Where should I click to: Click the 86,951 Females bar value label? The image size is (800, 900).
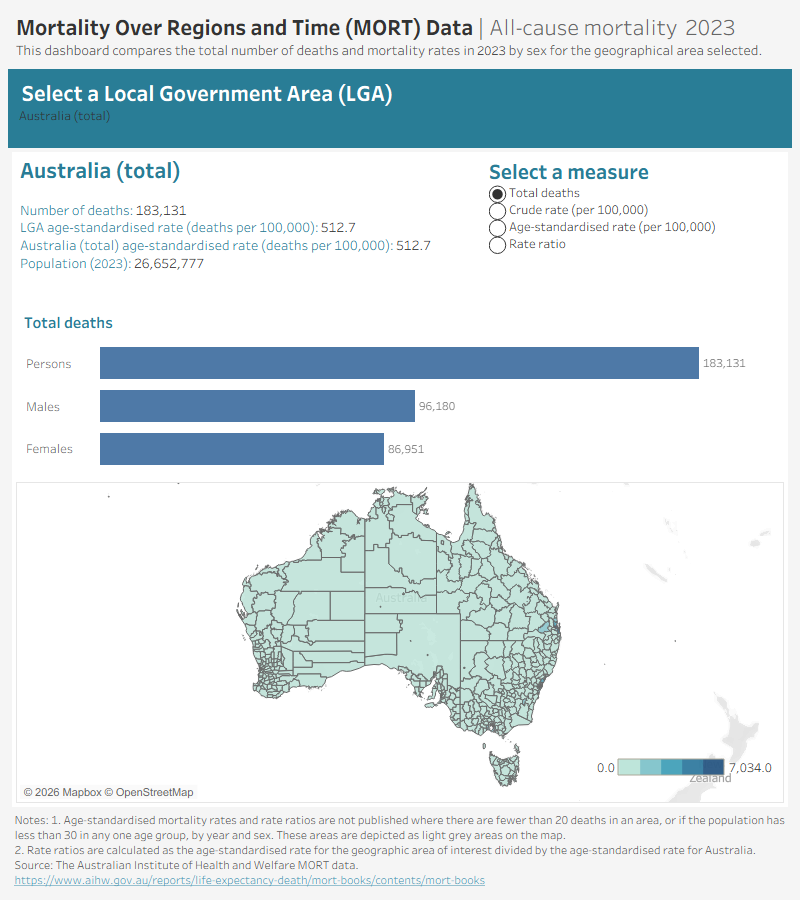click(406, 449)
